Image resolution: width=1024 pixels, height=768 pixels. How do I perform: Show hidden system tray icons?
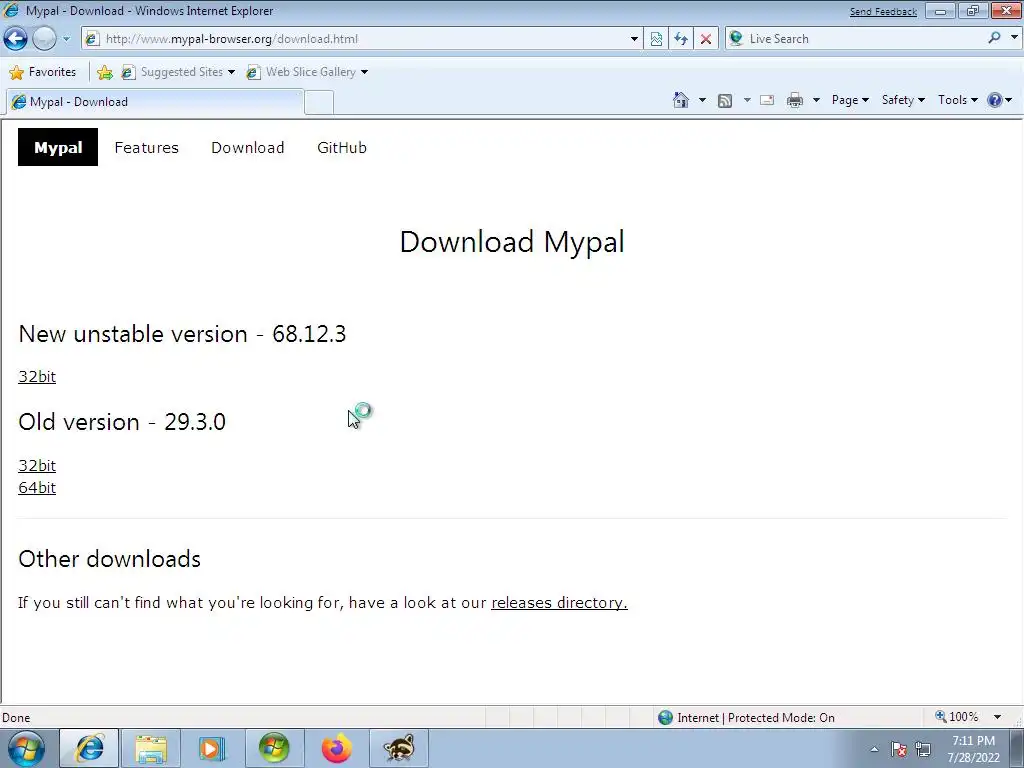point(874,749)
